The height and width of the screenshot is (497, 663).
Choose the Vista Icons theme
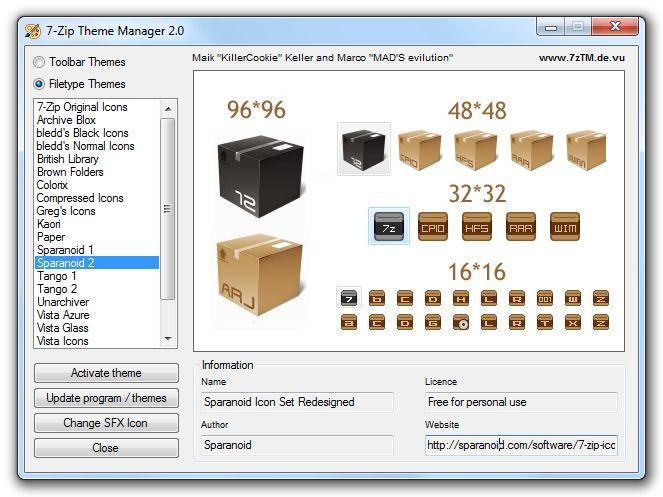(63, 341)
